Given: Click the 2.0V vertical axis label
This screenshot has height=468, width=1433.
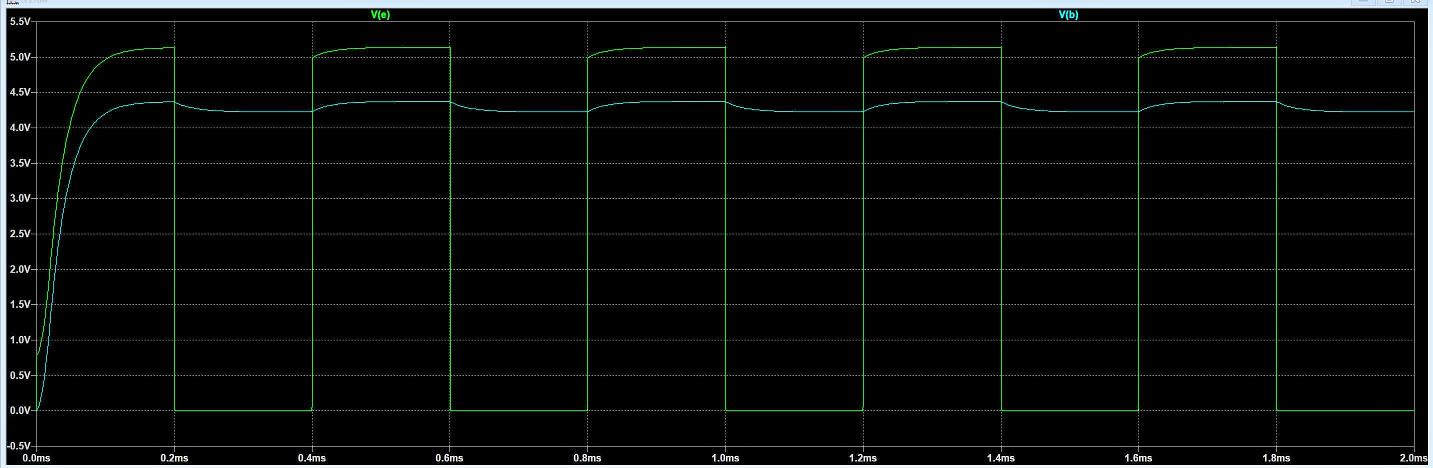Looking at the screenshot, I should click(17, 270).
